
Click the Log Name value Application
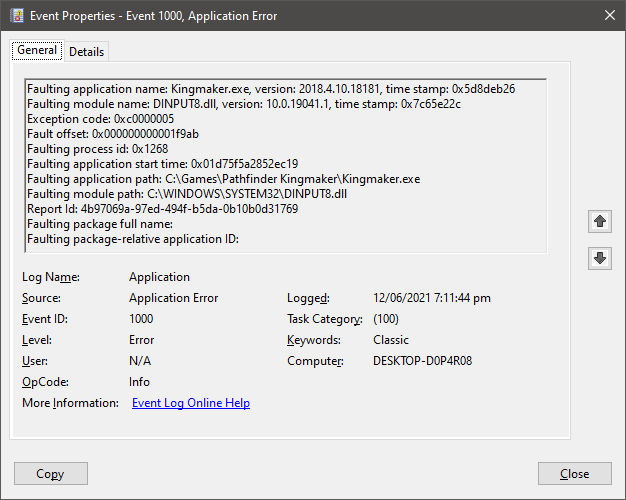tap(159, 277)
